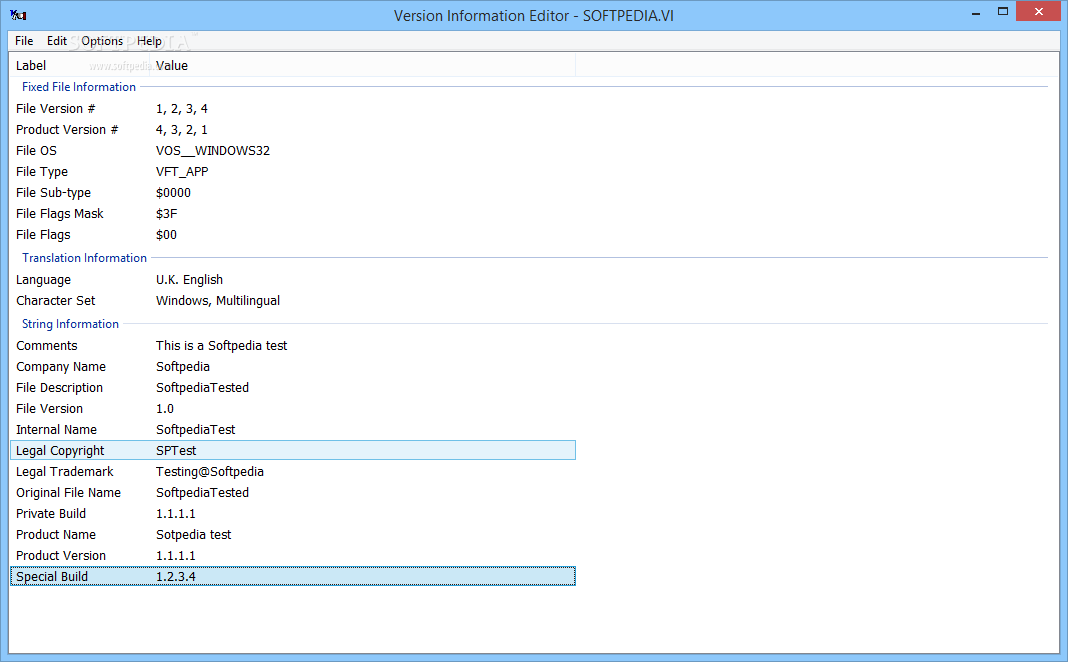Viewport: 1068px width, 662px height.
Task: Select the File Flags label
Action: (43, 235)
